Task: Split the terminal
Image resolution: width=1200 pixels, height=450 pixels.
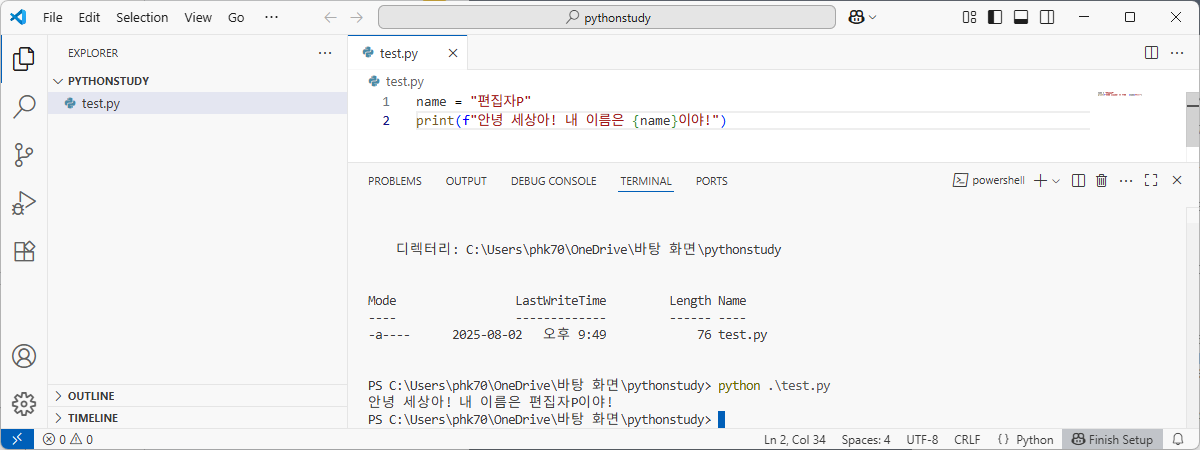Action: pyautogui.click(x=1078, y=181)
